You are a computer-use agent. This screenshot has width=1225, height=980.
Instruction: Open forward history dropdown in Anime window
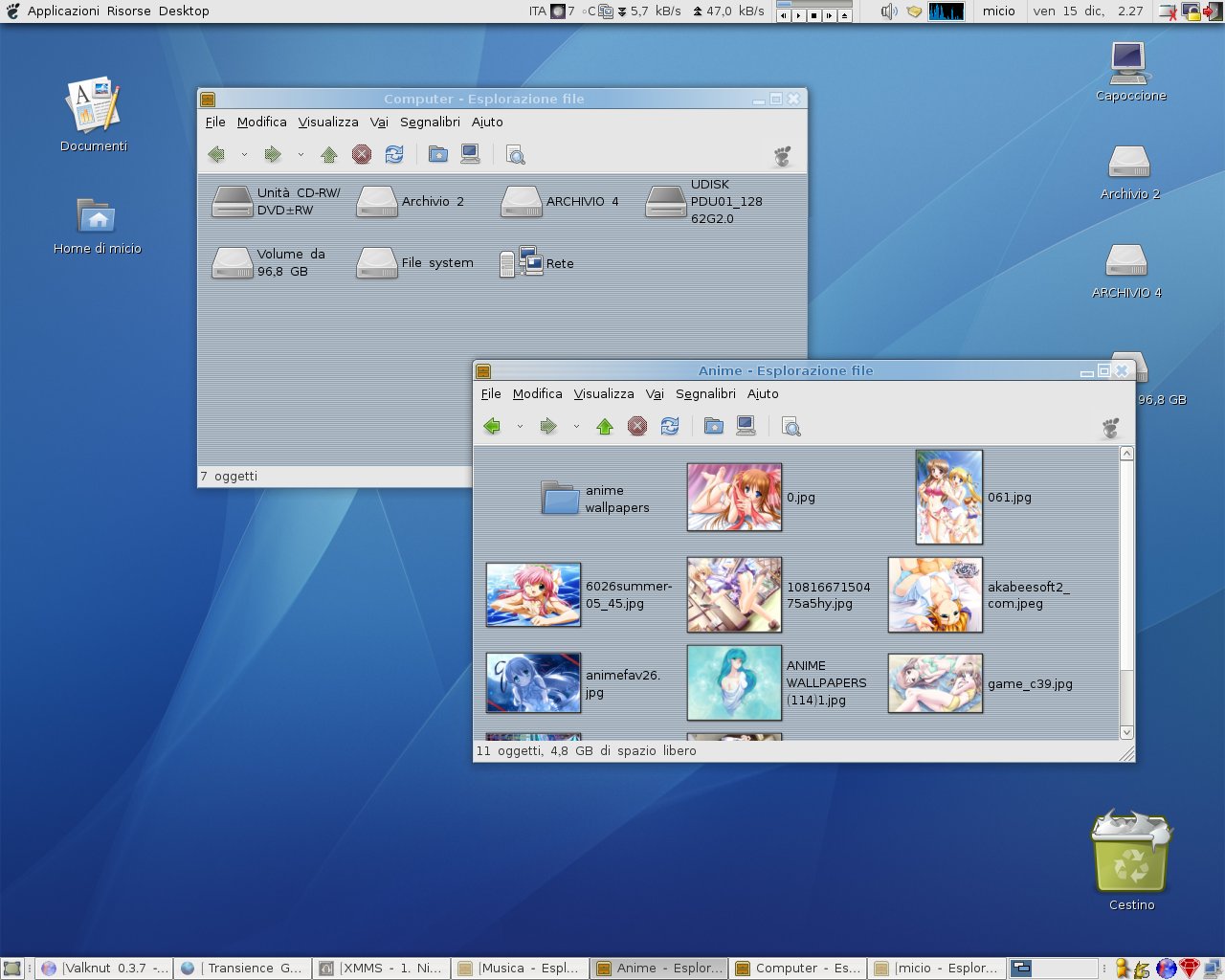point(576,427)
